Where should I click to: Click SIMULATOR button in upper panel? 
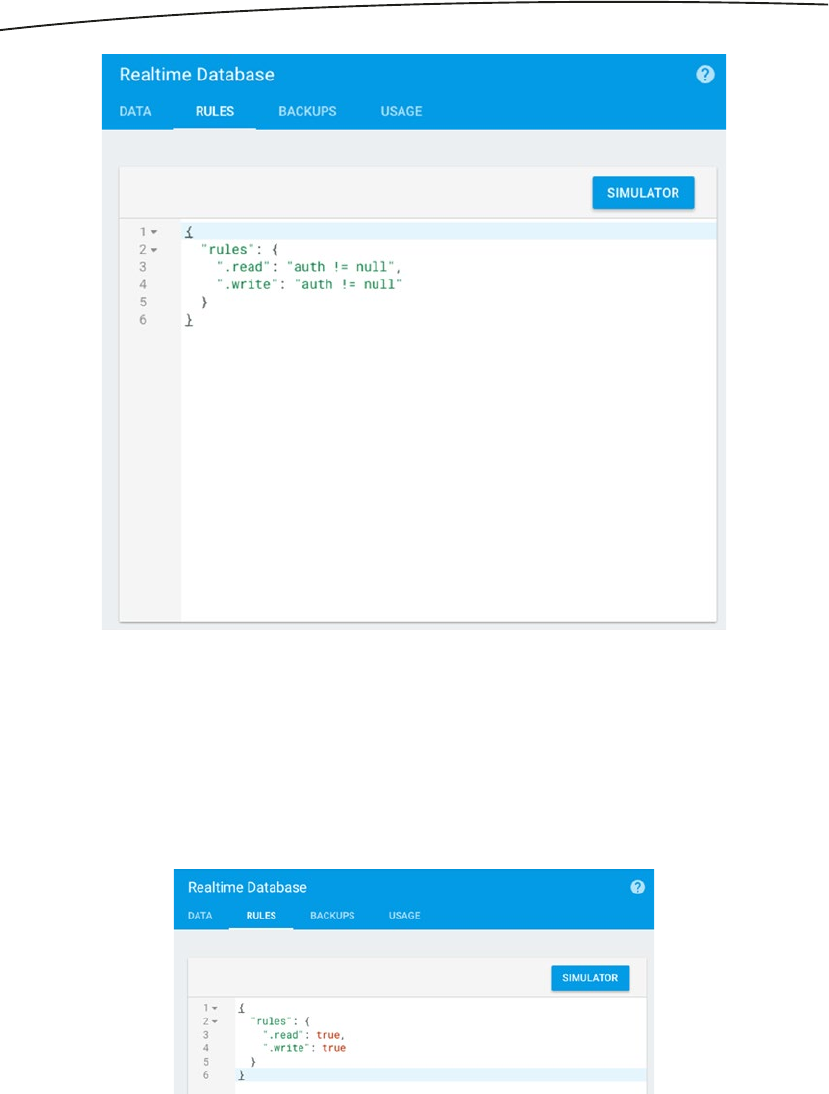point(643,193)
